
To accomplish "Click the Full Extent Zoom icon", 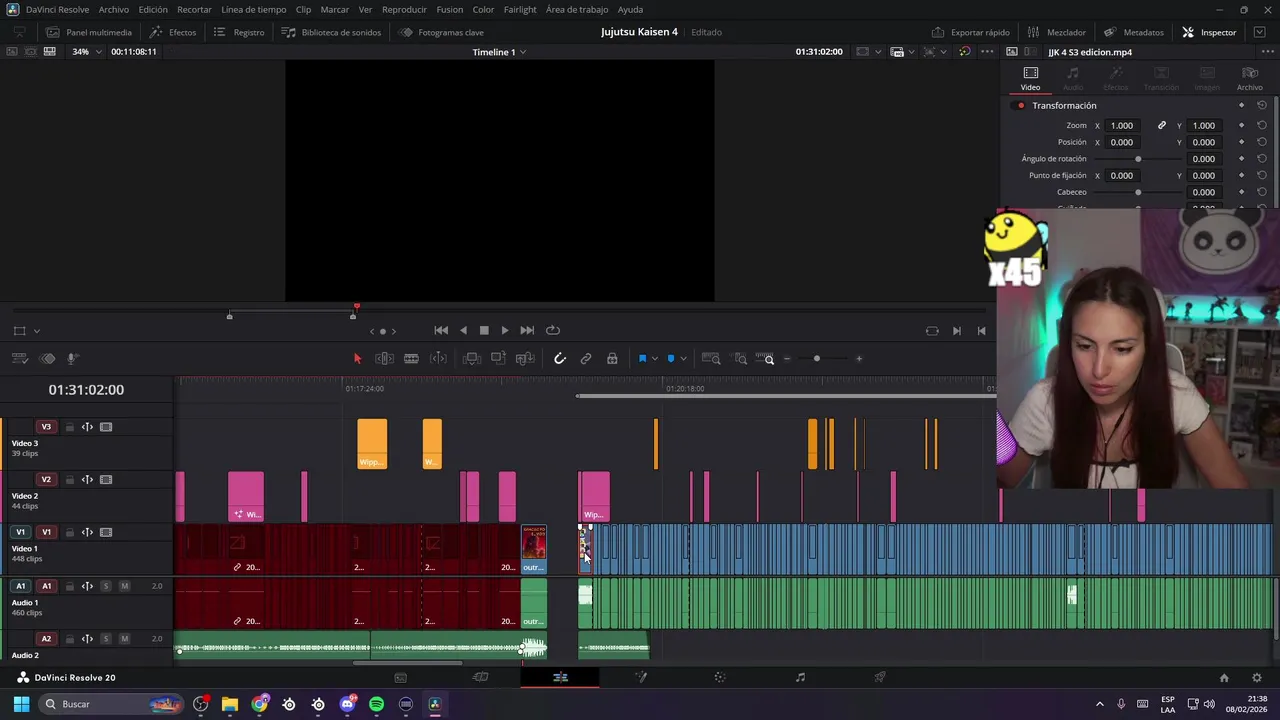I will point(711,359).
